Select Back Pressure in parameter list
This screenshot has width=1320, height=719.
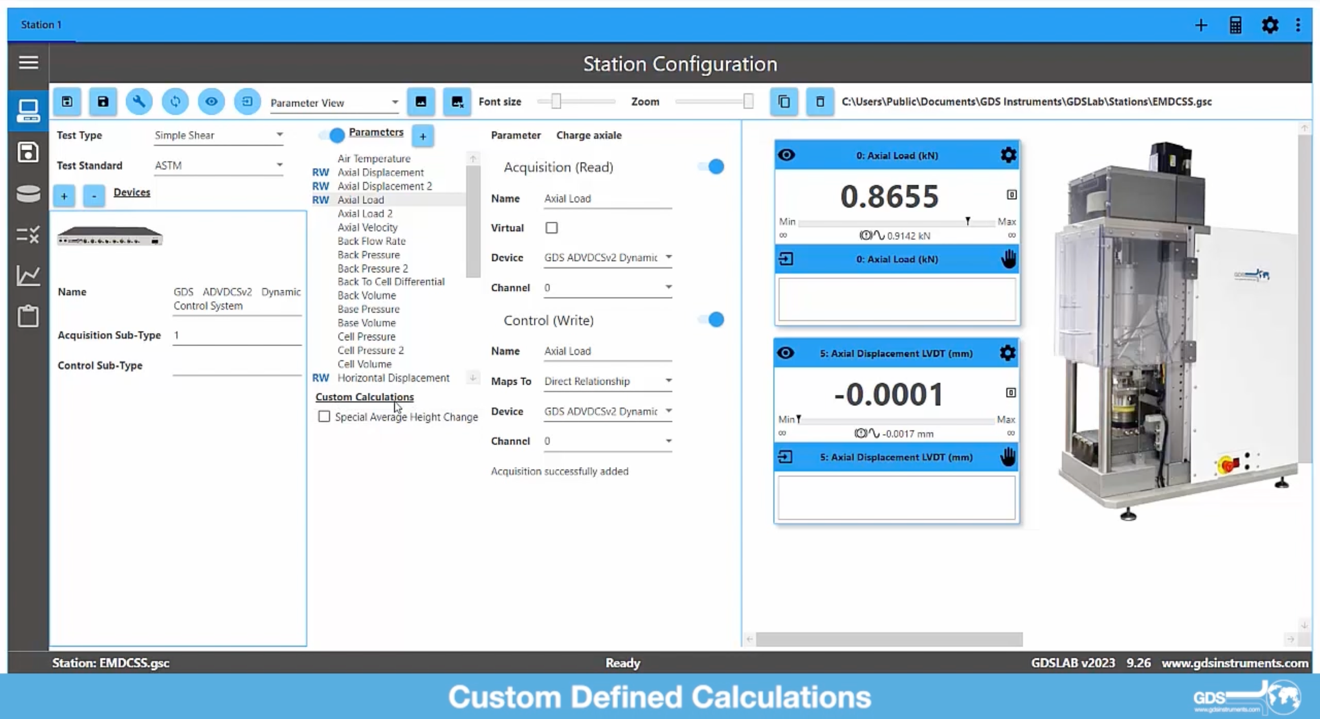(368, 255)
